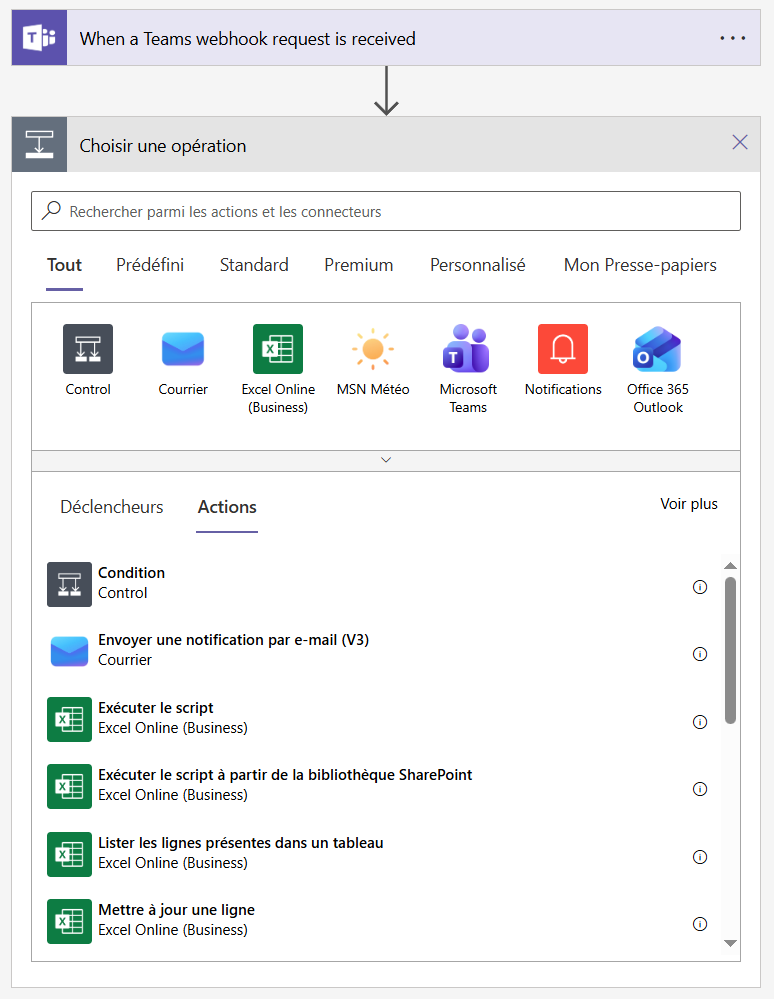Screen dimensions: 774x999
Task: Expand the connectors list with the chevron
Action: (386, 460)
